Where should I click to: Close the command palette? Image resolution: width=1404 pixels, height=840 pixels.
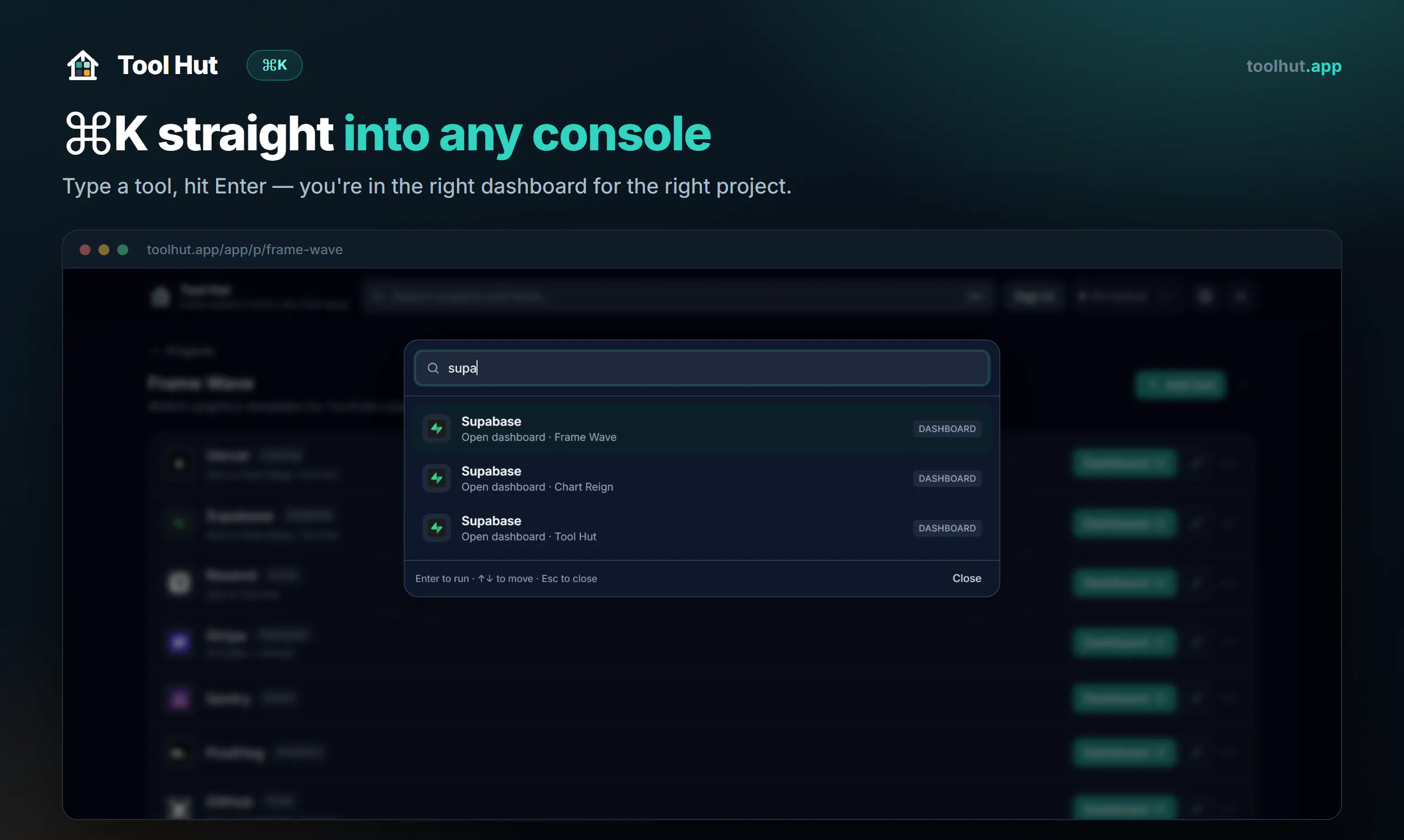(x=966, y=579)
